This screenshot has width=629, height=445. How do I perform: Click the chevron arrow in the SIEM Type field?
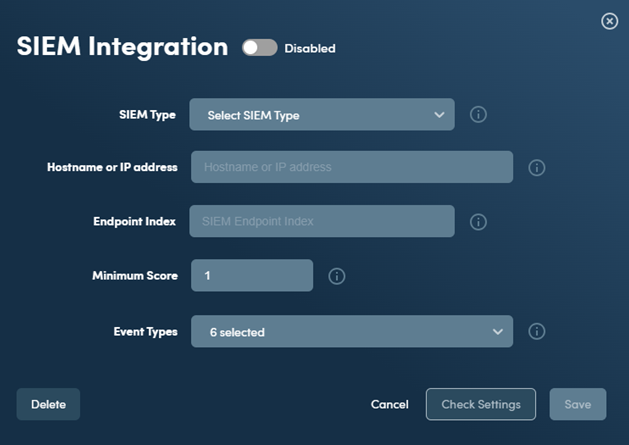(439, 115)
